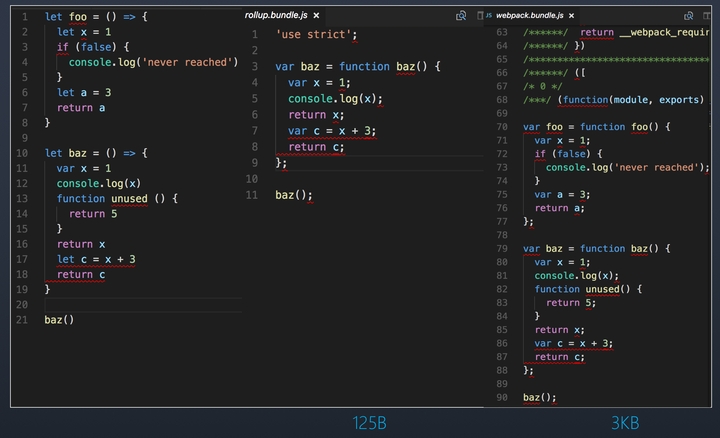The image size is (720, 438).
Task: Click the 125B size label
Action: coord(369,423)
